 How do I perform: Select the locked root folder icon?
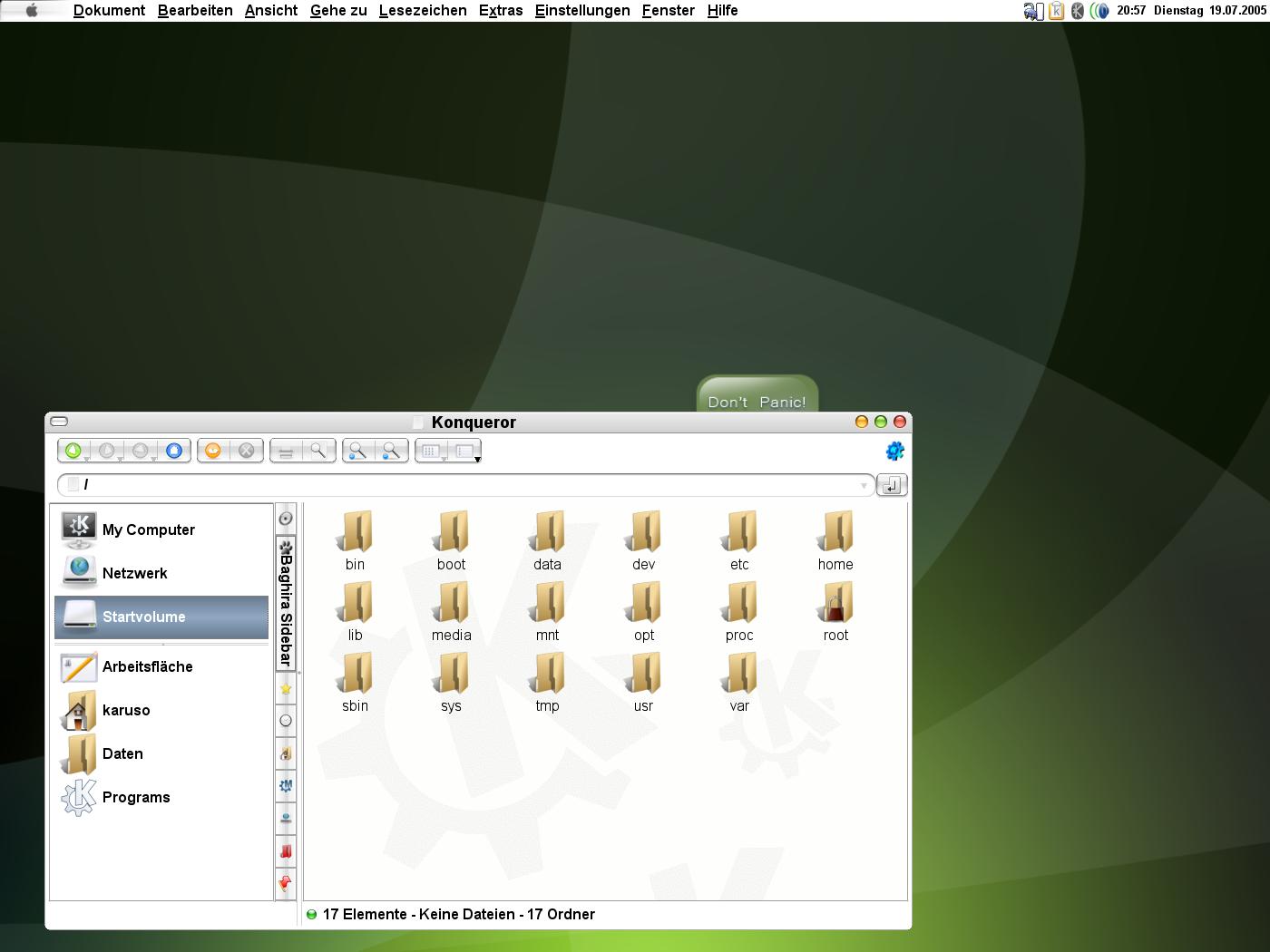coord(835,603)
